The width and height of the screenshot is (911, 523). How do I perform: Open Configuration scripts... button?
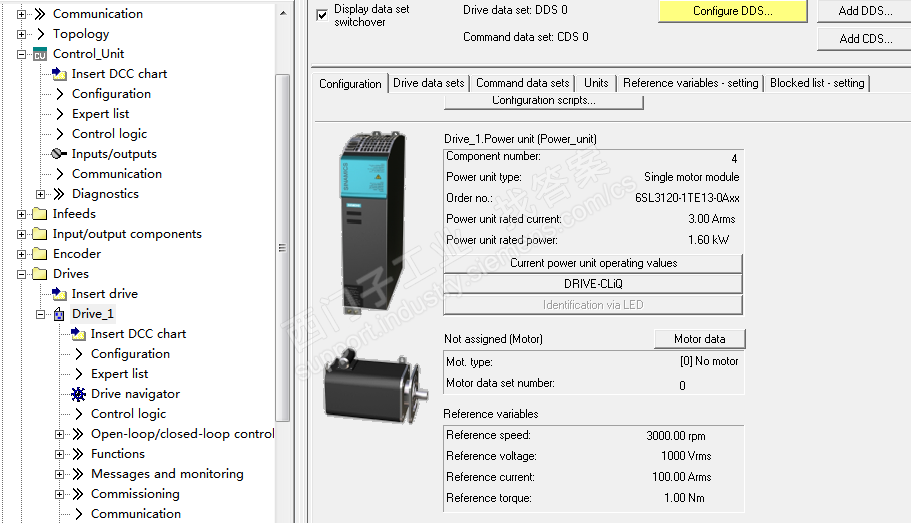coord(544,101)
